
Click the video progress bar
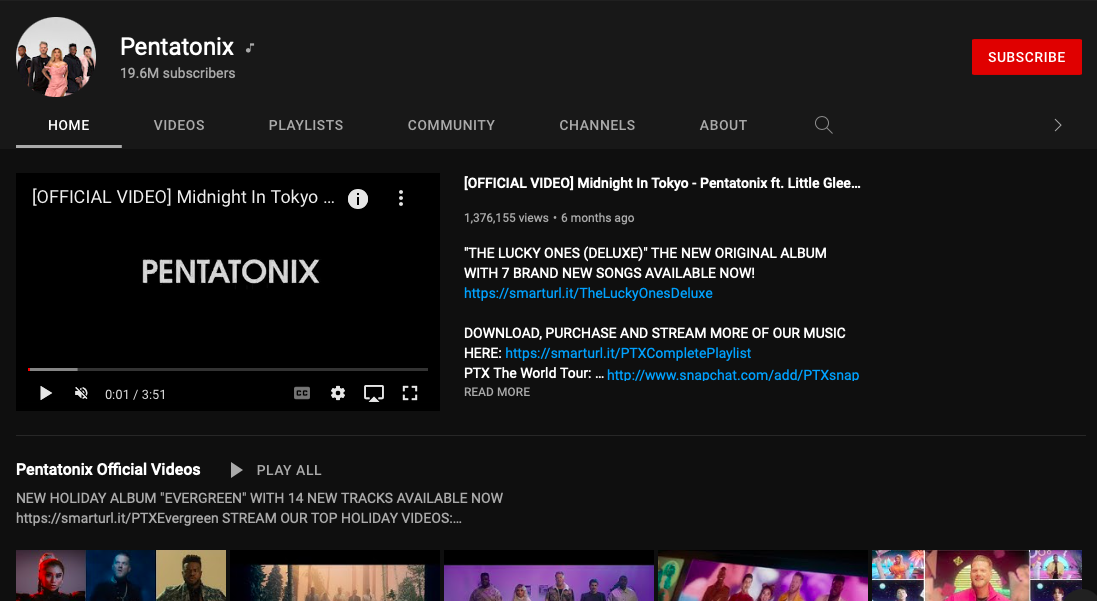tap(228, 369)
